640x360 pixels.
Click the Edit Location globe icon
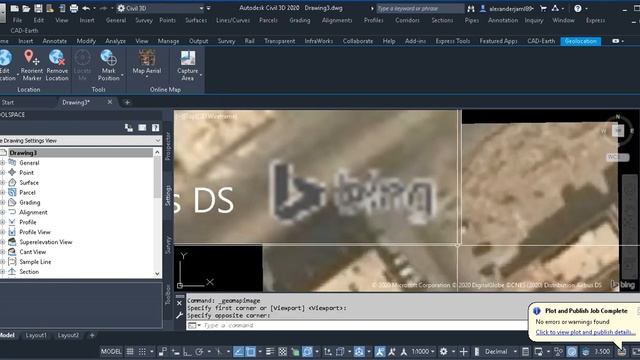(x=6, y=58)
